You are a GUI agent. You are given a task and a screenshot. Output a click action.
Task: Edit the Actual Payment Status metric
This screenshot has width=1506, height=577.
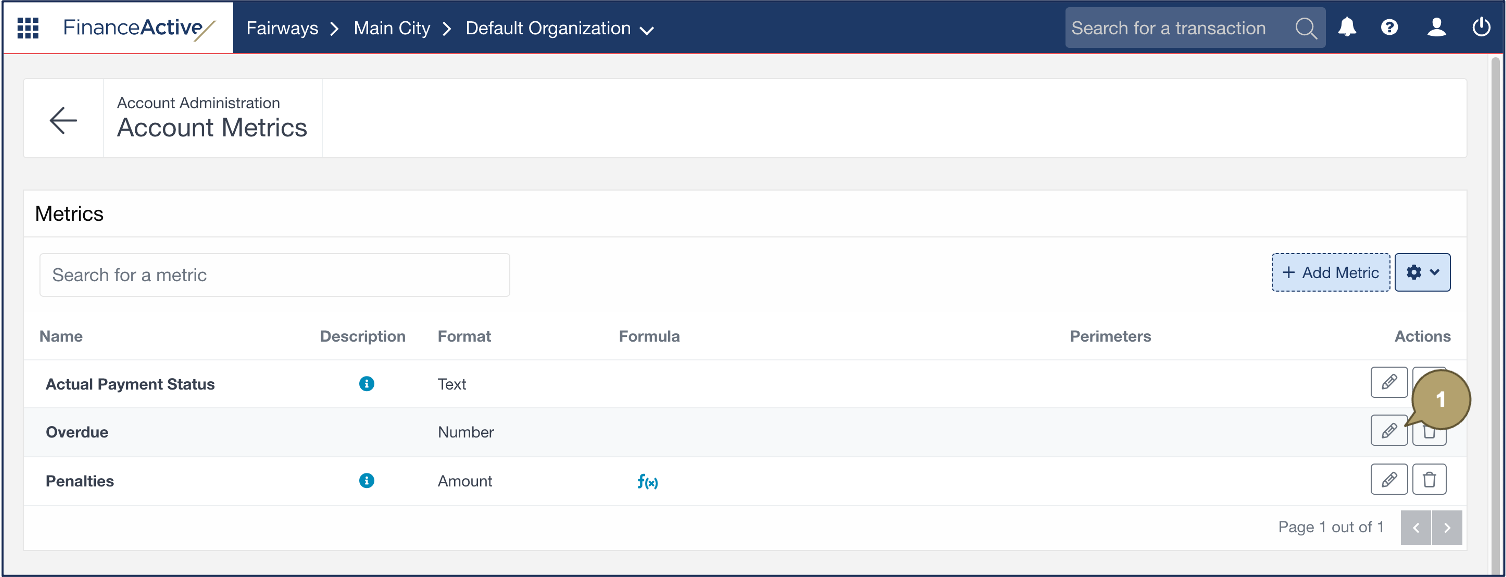point(1388,383)
